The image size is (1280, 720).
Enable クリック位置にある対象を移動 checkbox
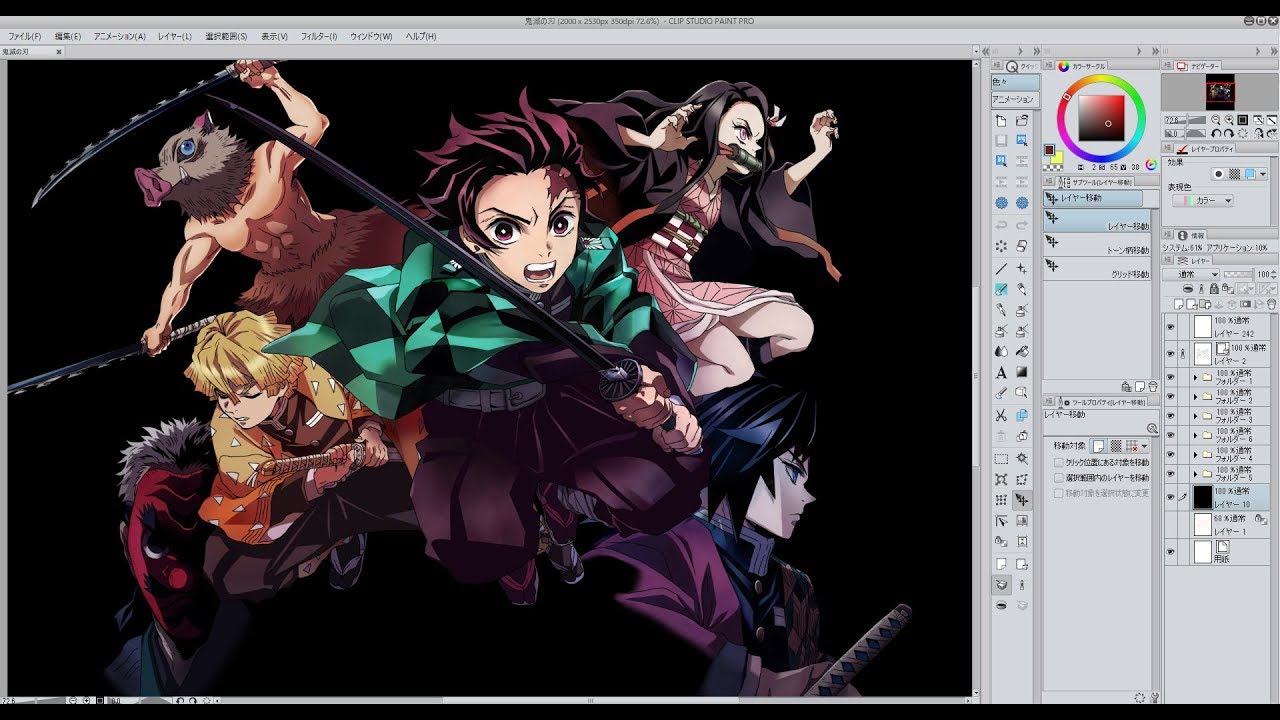click(1058, 463)
